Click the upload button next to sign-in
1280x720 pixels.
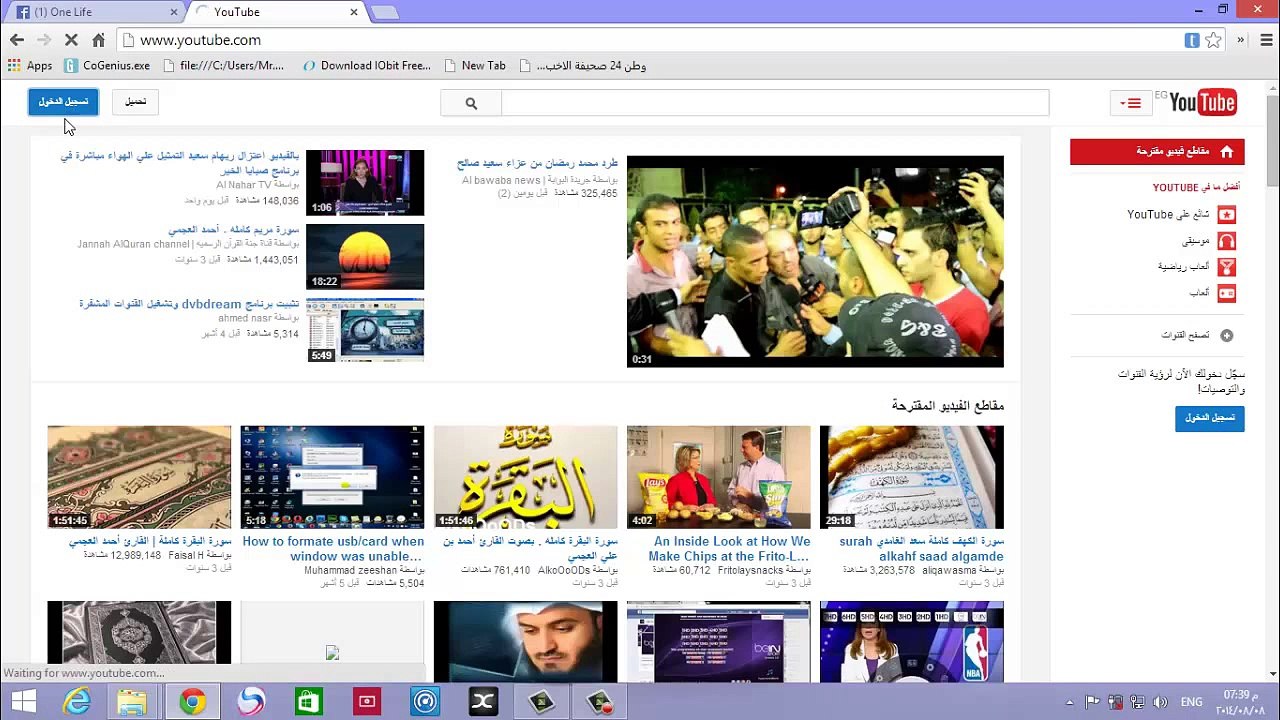135,102
